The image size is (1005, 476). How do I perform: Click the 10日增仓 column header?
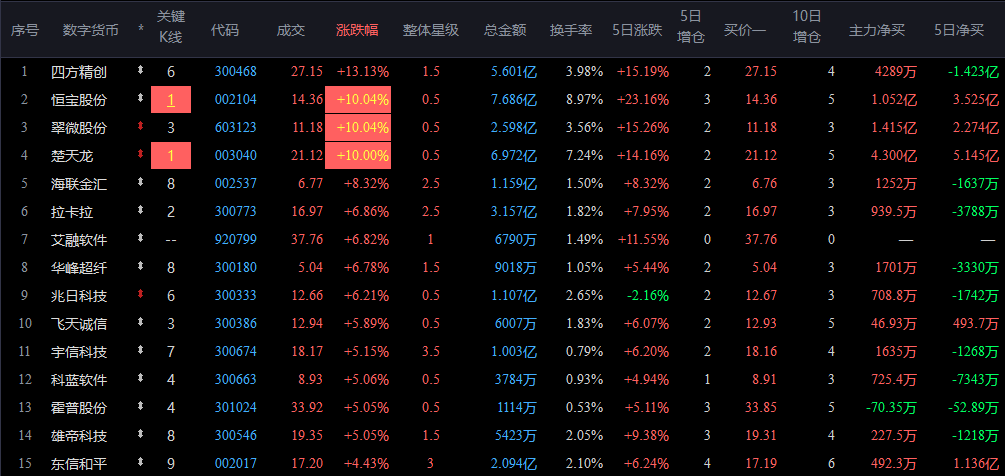click(x=806, y=27)
